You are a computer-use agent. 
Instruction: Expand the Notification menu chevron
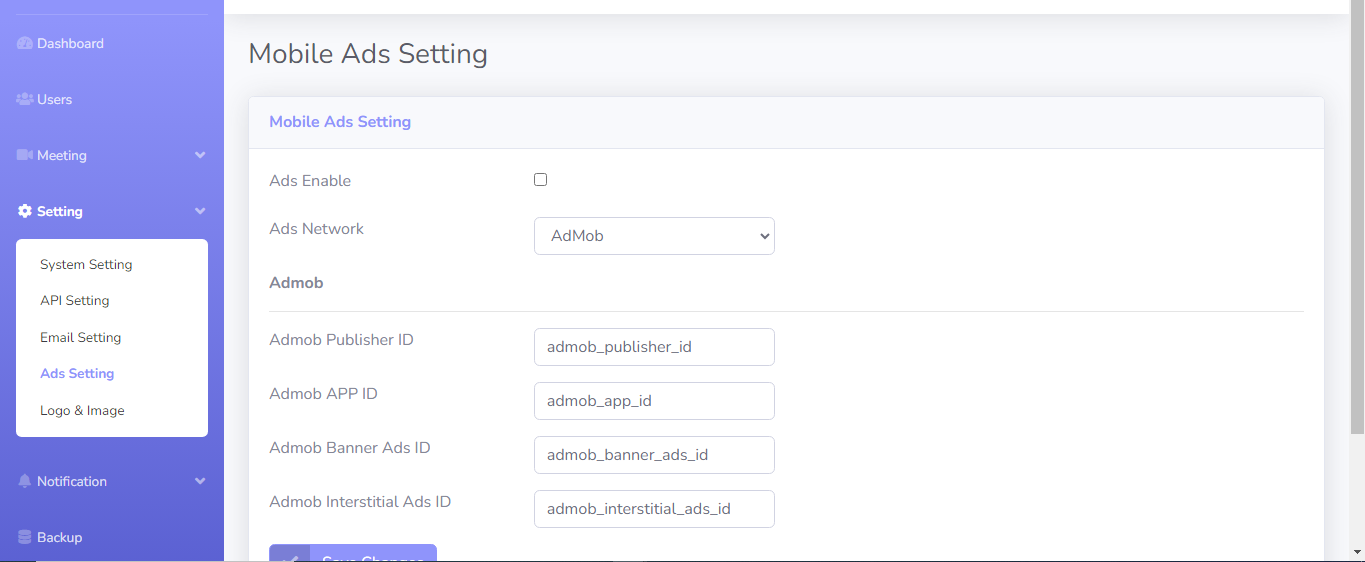tap(200, 482)
